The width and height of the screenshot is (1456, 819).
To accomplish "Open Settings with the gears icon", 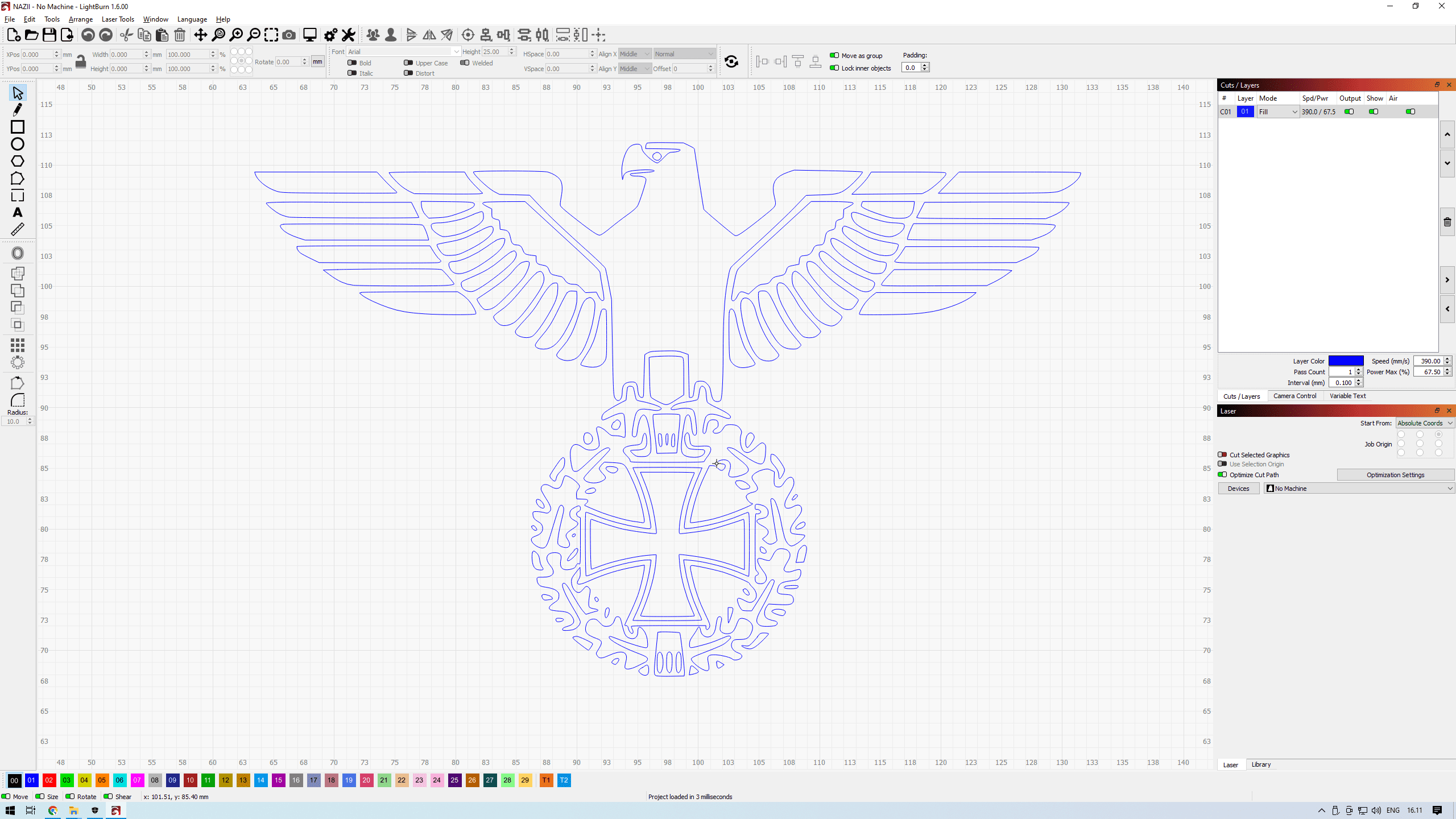I will click(x=330, y=35).
